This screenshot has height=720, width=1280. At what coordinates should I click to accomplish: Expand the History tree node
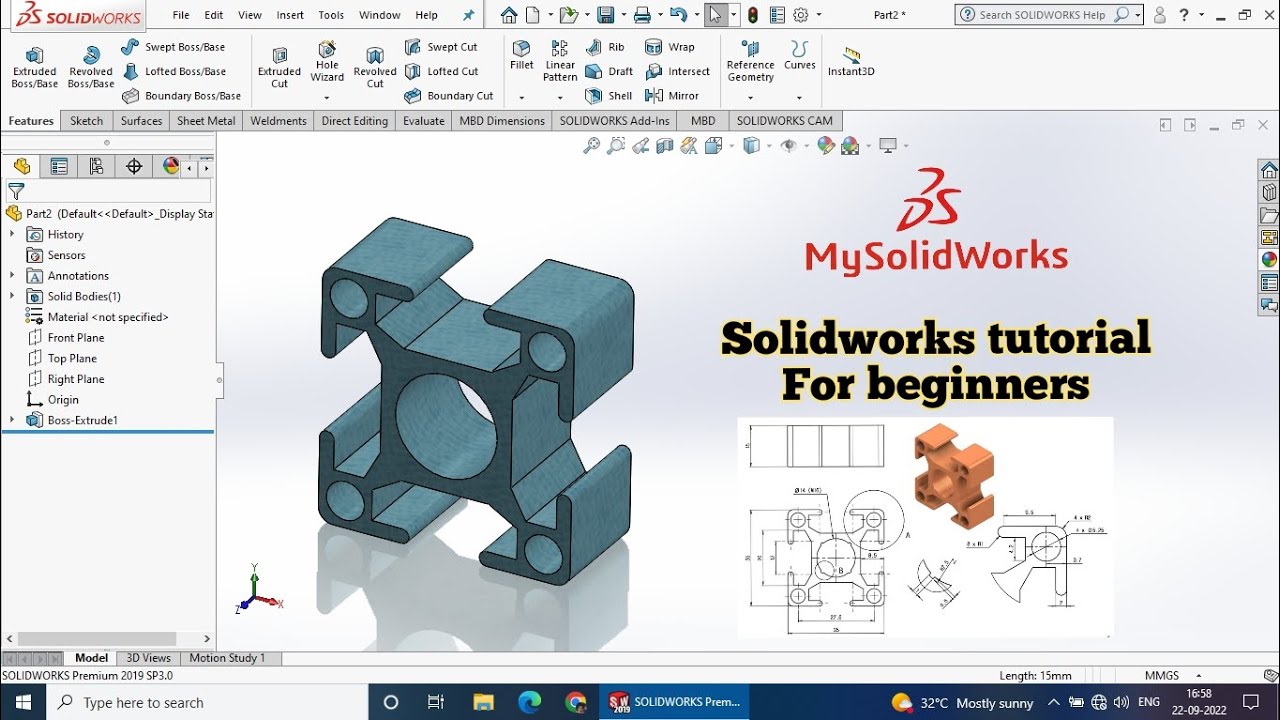(12, 234)
